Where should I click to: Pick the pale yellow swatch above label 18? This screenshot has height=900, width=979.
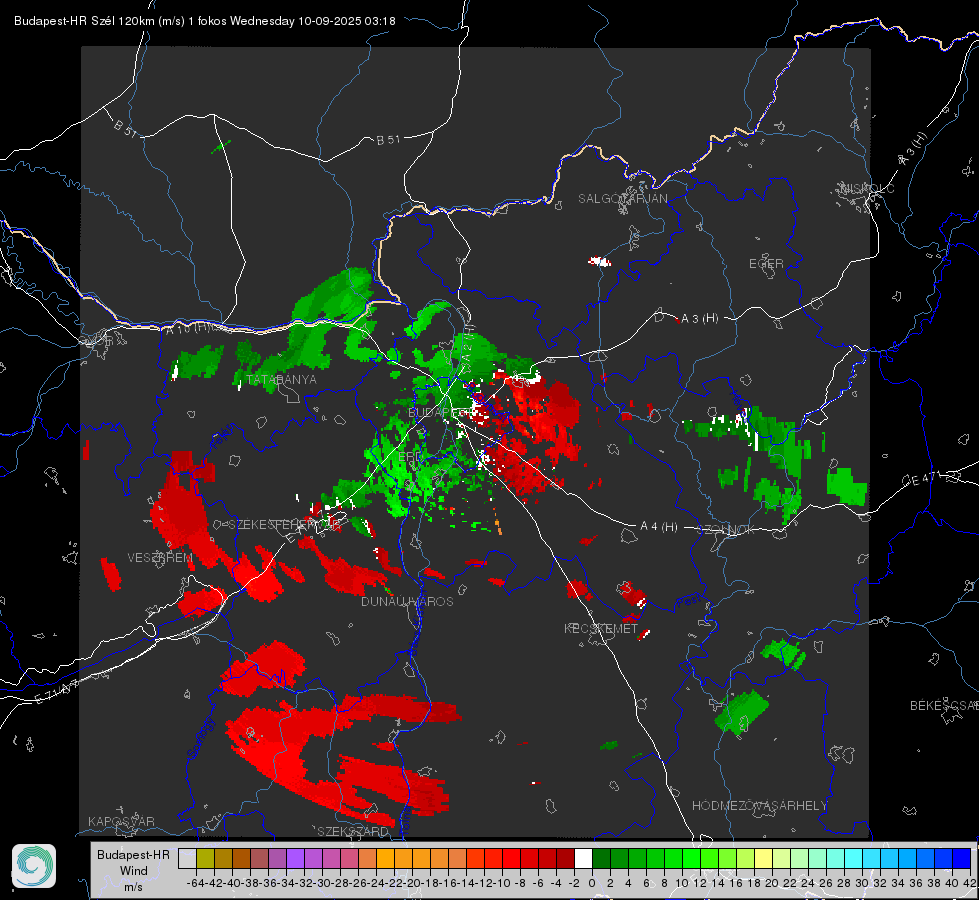pos(763,858)
